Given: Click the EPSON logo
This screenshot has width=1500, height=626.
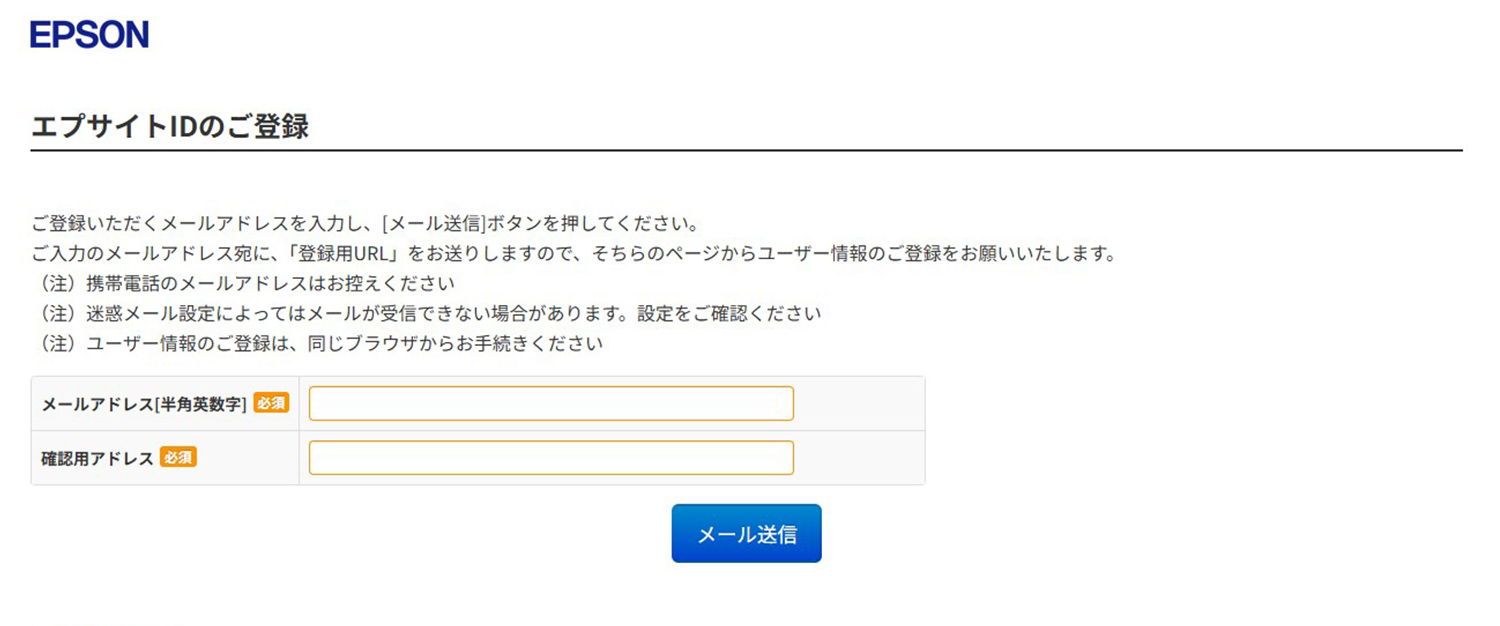Looking at the screenshot, I should 89,35.
